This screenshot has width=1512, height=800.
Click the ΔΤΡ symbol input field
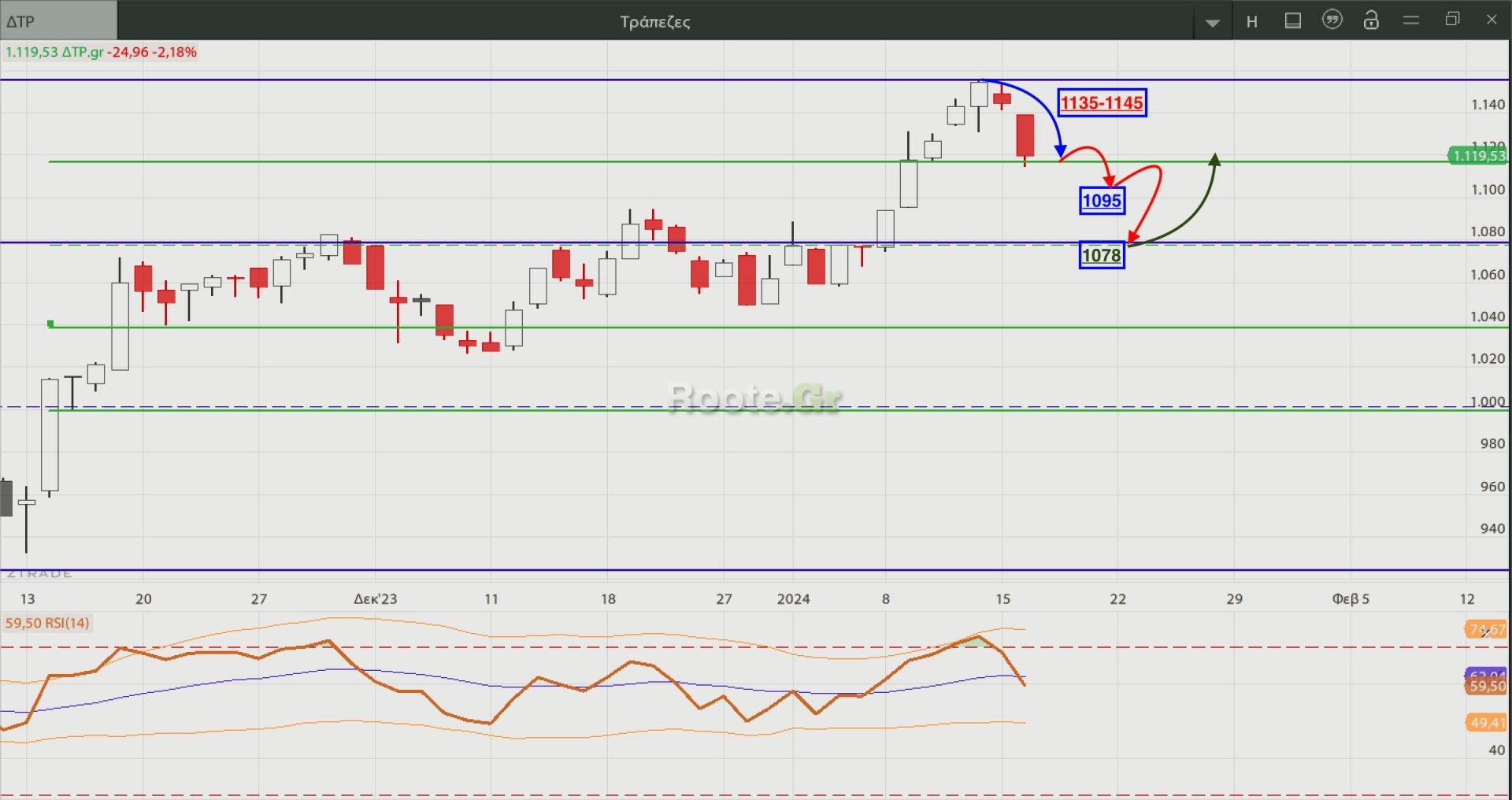pos(59,21)
